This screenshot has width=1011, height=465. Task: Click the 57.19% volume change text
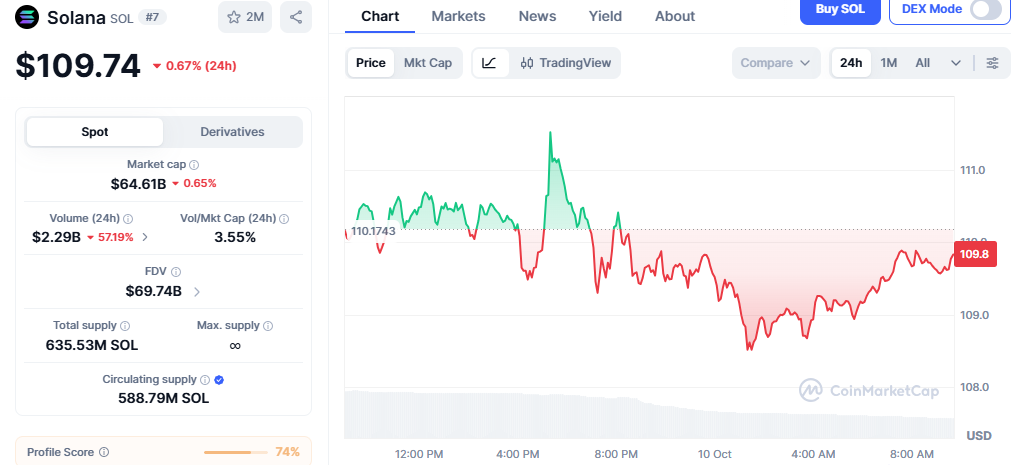115,237
